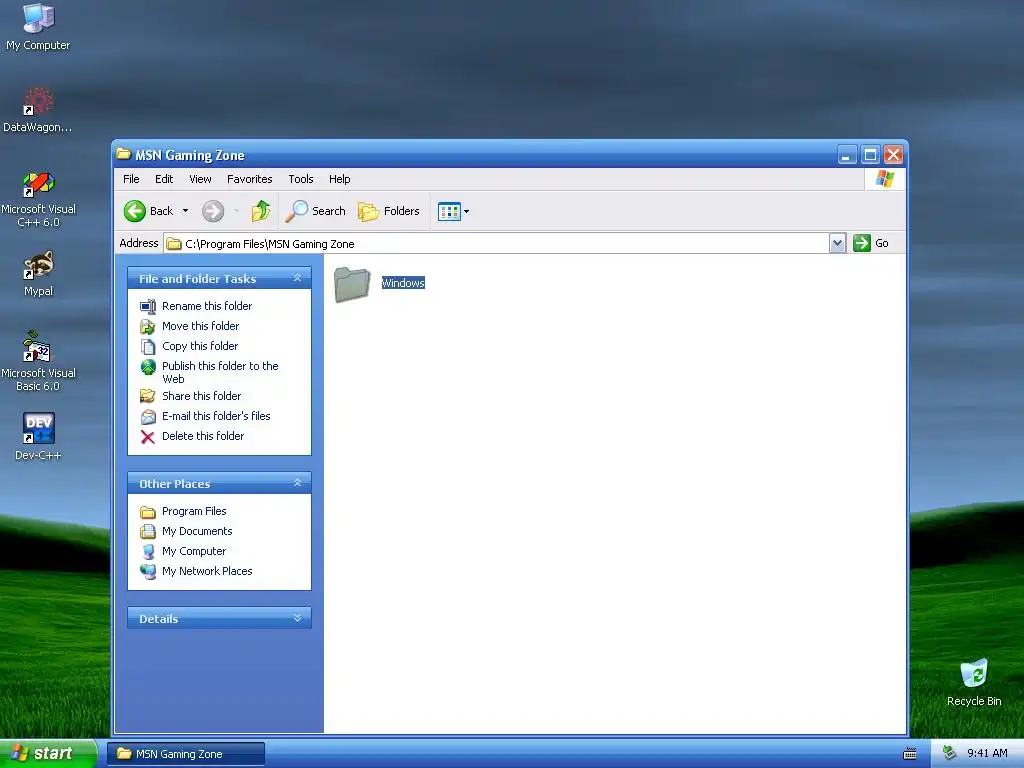Click E-mail this folder's files link

[216, 416]
